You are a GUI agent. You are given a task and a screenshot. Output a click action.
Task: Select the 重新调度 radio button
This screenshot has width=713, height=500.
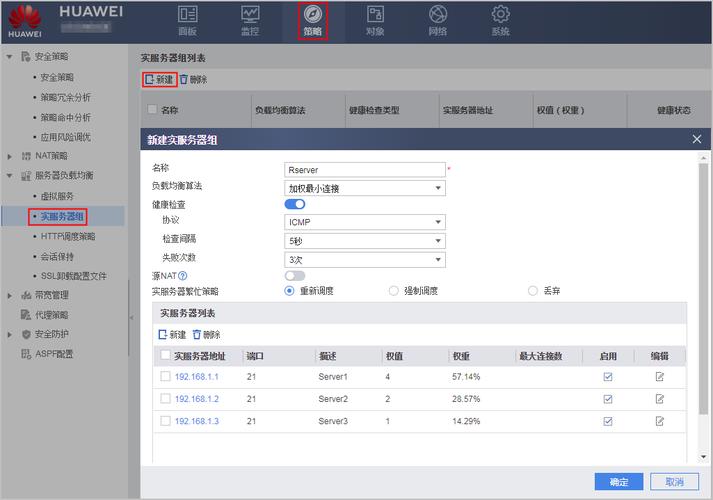289,291
